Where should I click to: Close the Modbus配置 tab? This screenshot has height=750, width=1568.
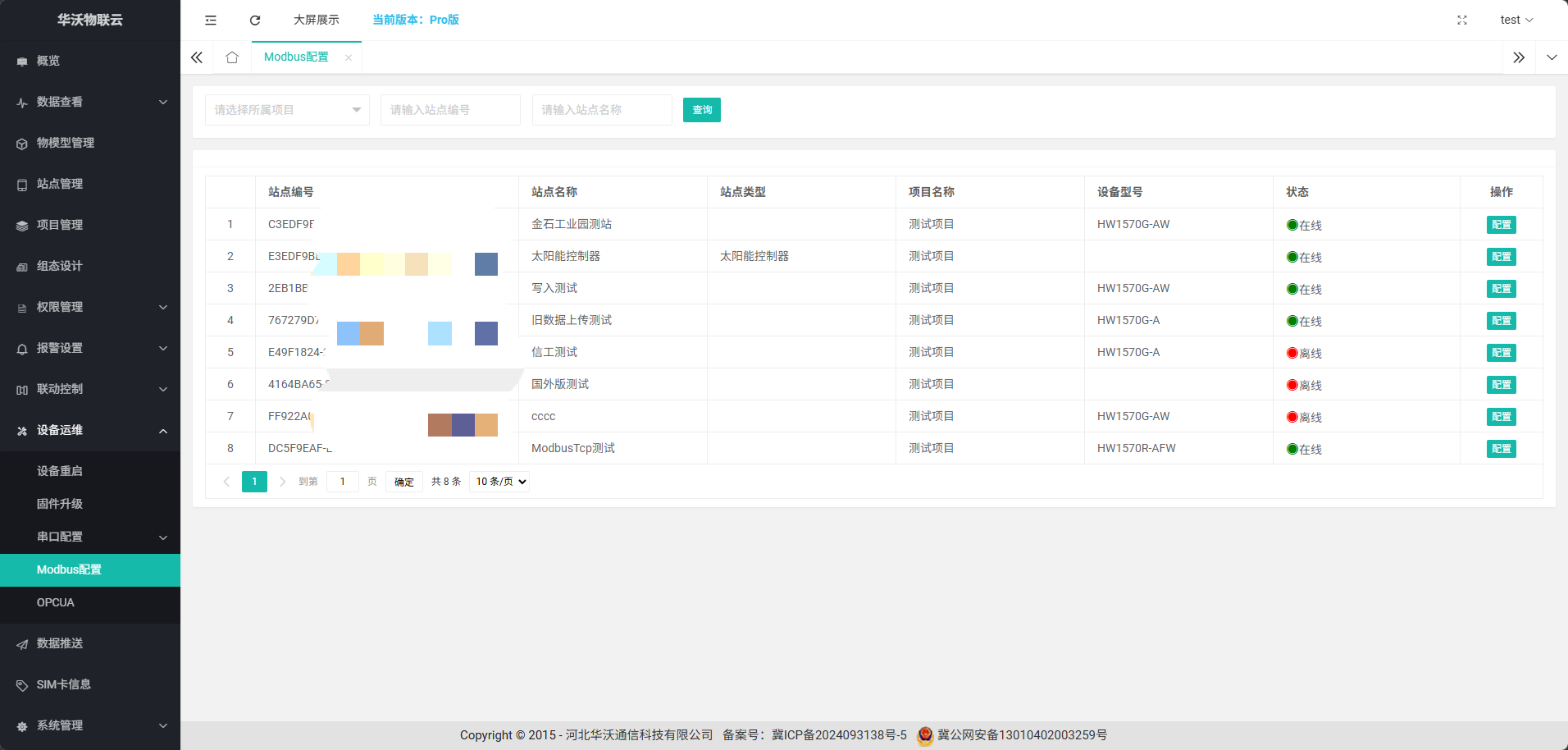[349, 57]
